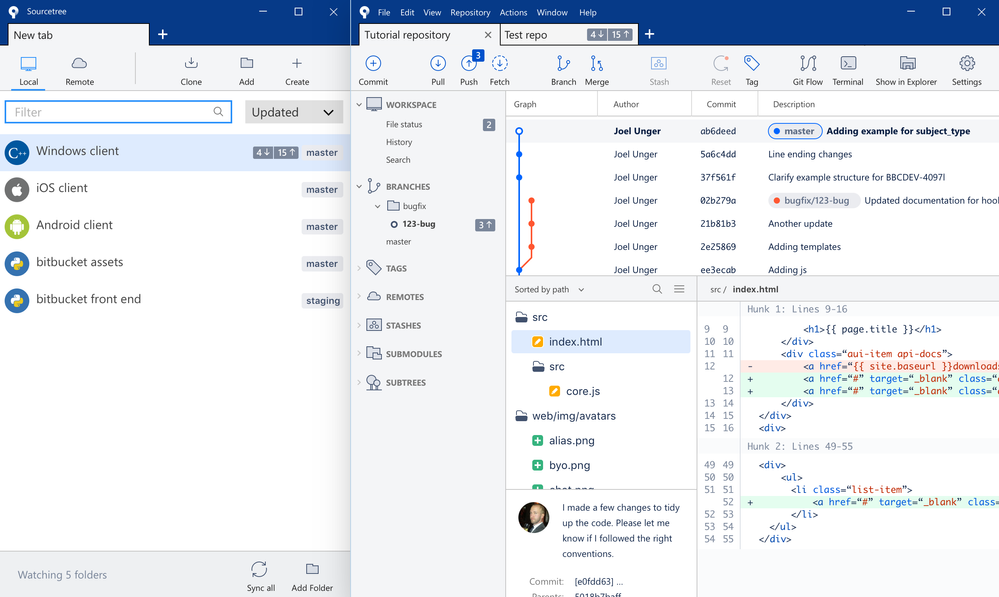Expand the REMOTES section

click(x=359, y=297)
